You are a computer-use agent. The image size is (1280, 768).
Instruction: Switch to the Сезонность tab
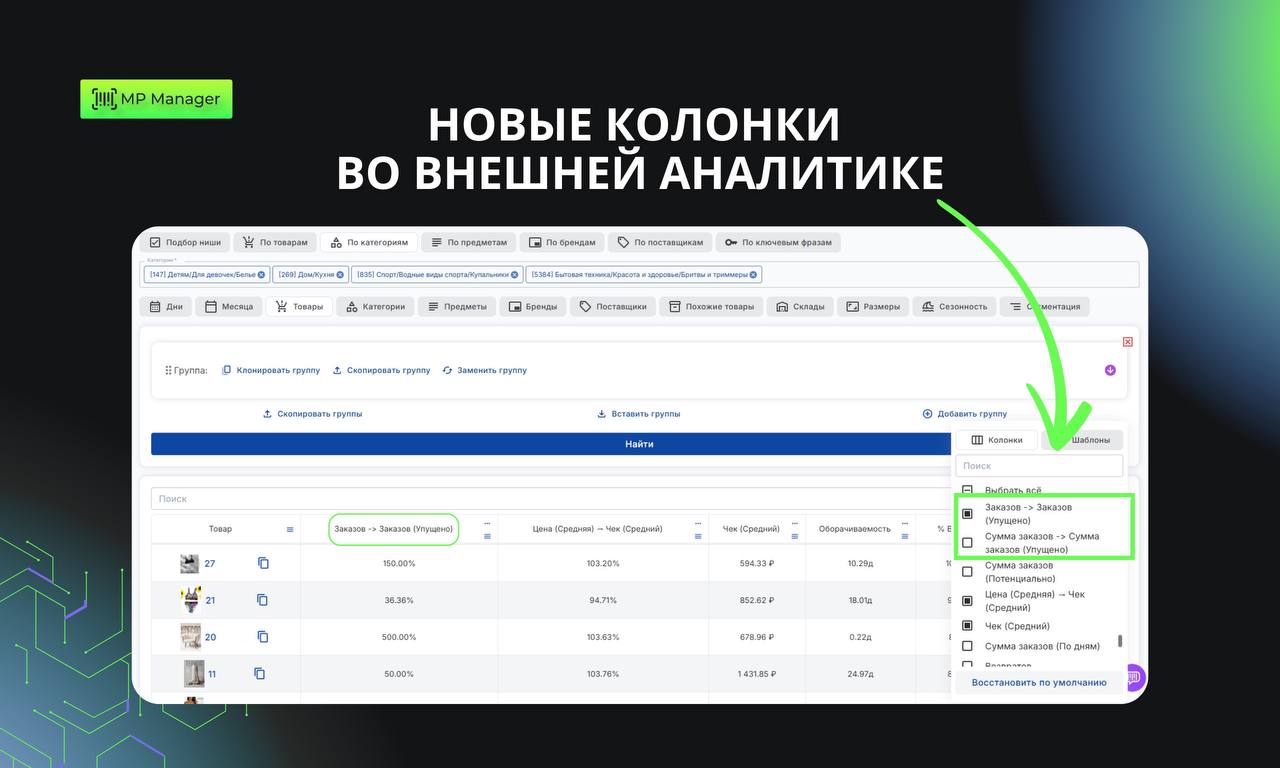[954, 307]
